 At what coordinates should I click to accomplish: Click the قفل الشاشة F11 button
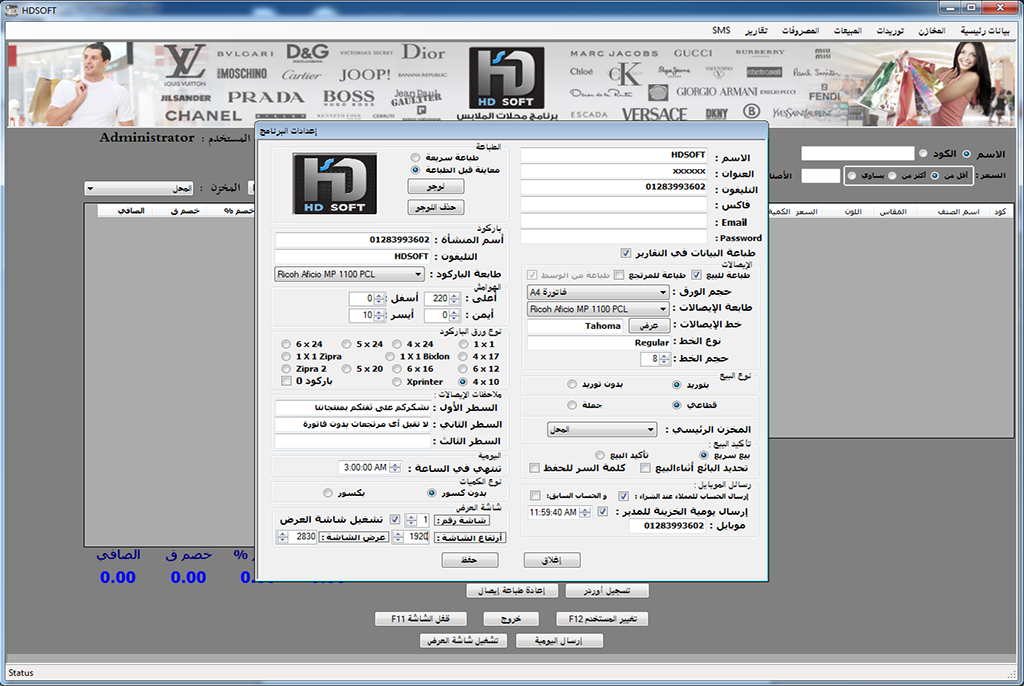pos(421,619)
